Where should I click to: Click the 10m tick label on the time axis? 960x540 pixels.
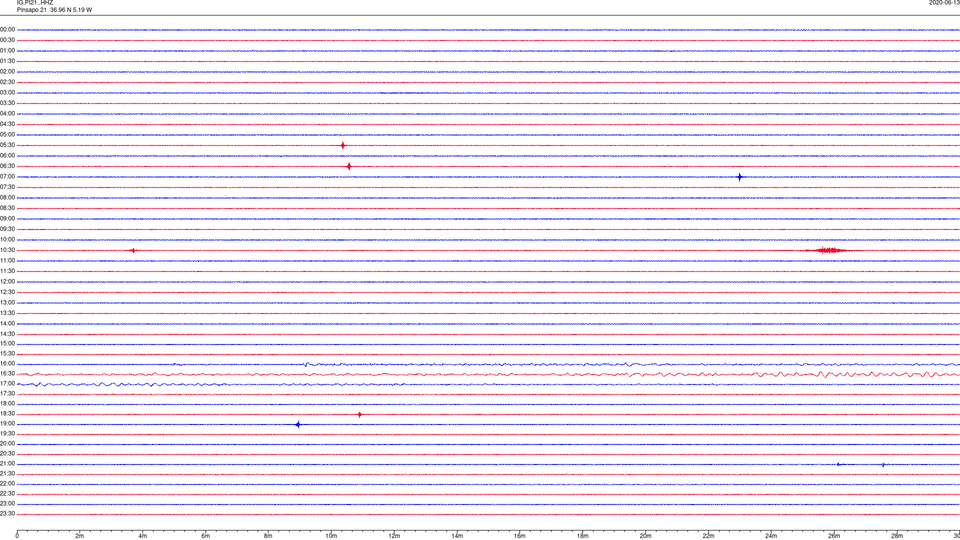331,536
